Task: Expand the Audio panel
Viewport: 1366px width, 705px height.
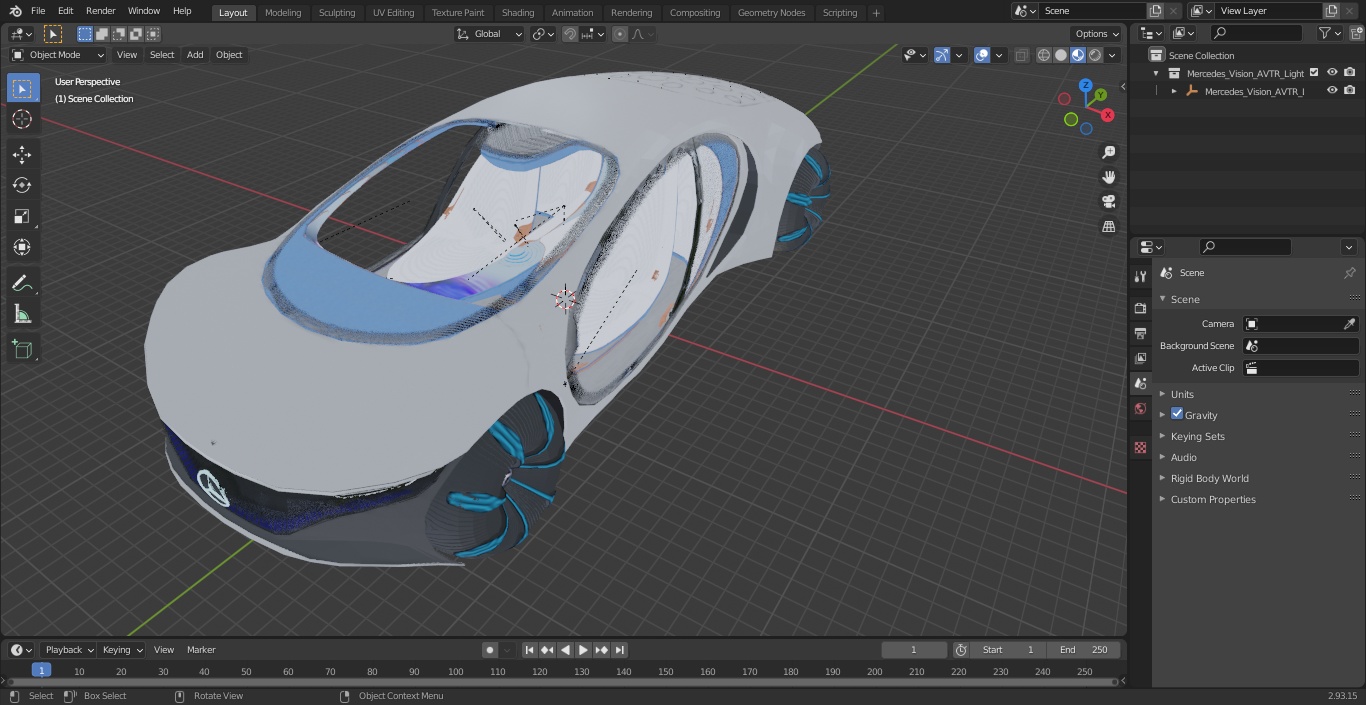Action: 1183,457
